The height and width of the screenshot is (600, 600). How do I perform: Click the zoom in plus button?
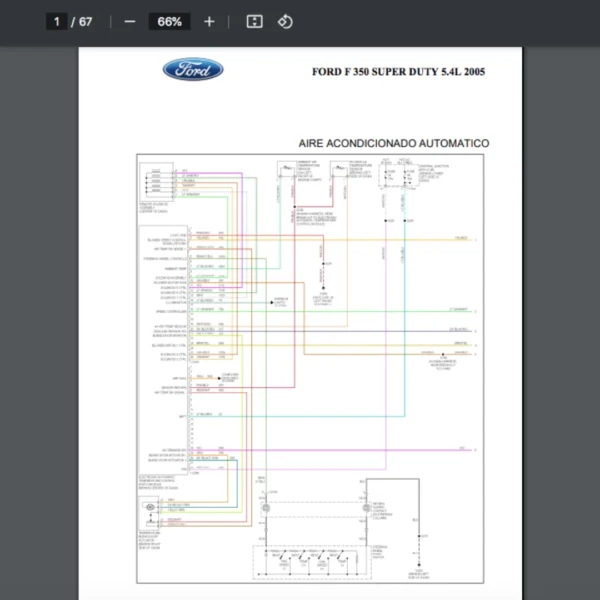point(209,21)
